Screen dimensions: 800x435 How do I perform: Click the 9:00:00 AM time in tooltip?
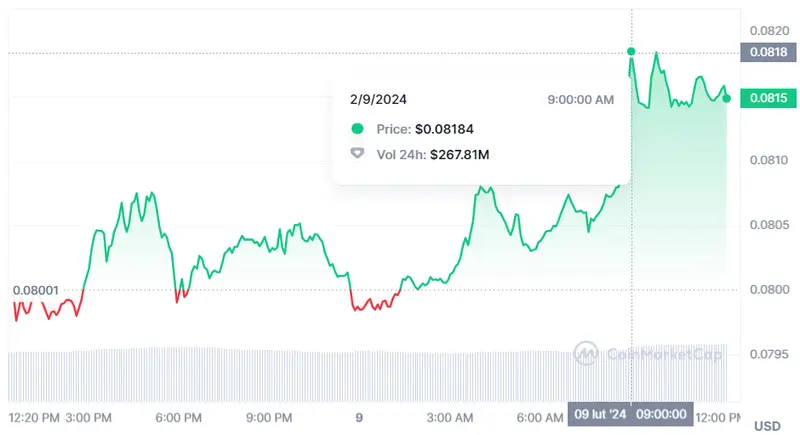click(x=581, y=99)
